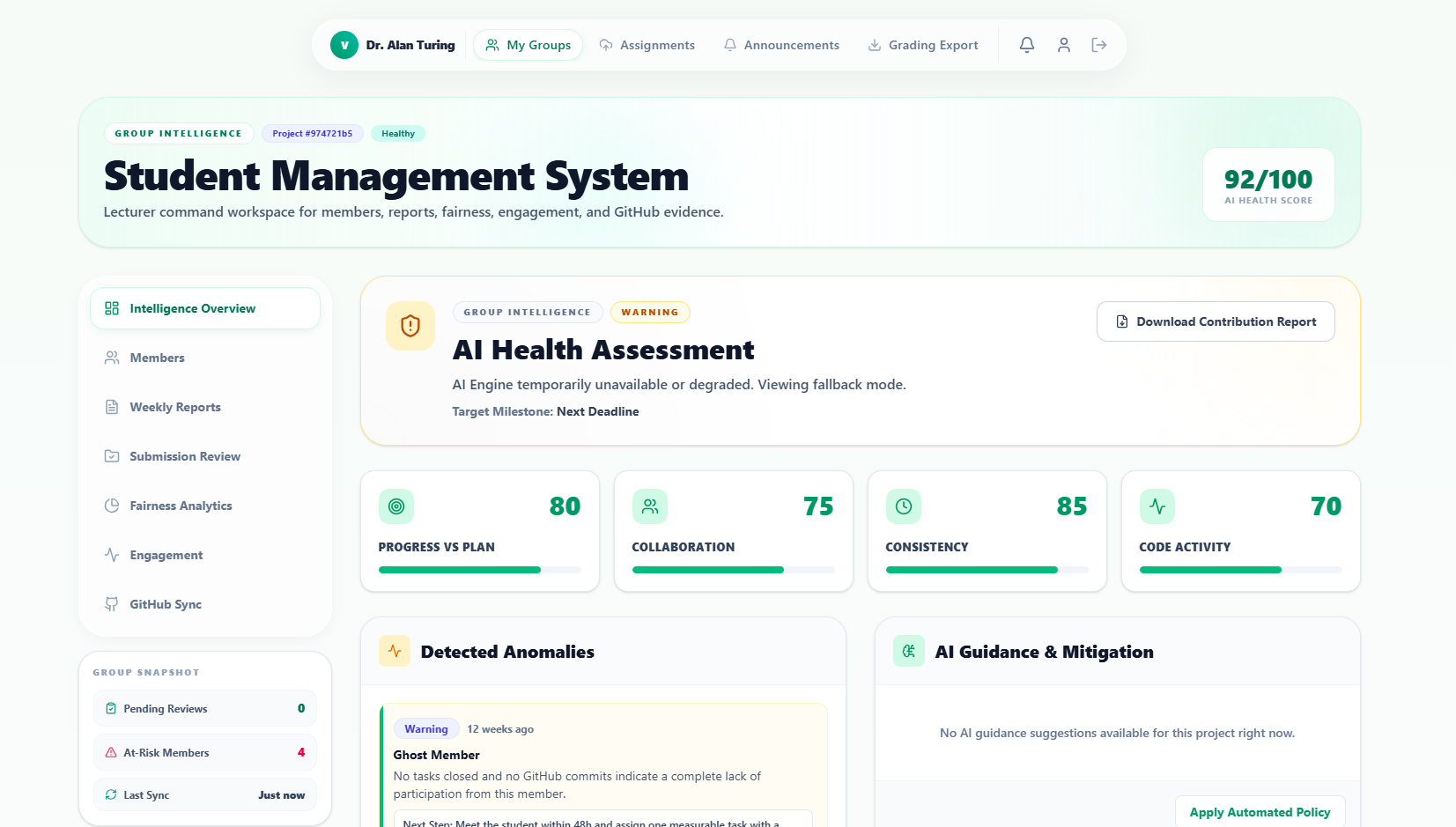Click the AI Health Assessment shield icon

pos(410,326)
